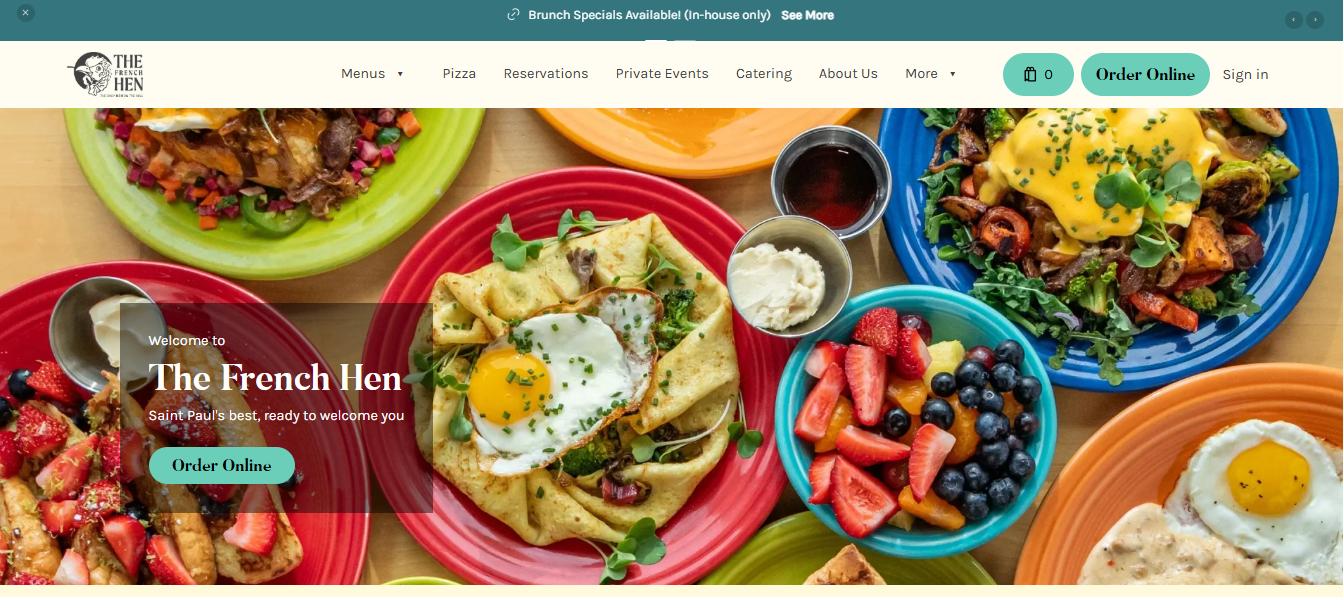Open the Menus navigation item
This screenshot has height=597, width=1343.
(x=363, y=74)
